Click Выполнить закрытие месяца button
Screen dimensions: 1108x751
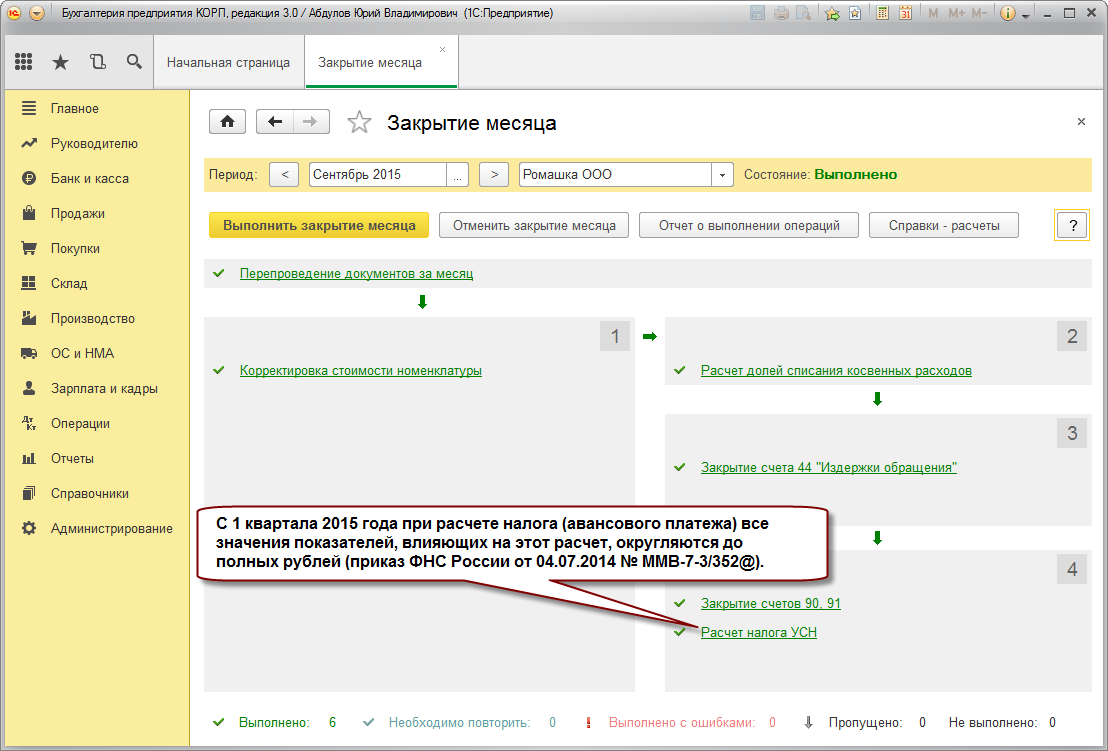pos(319,225)
